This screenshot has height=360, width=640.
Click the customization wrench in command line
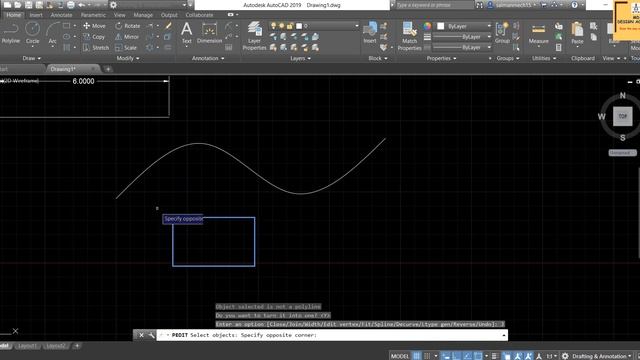point(151,335)
